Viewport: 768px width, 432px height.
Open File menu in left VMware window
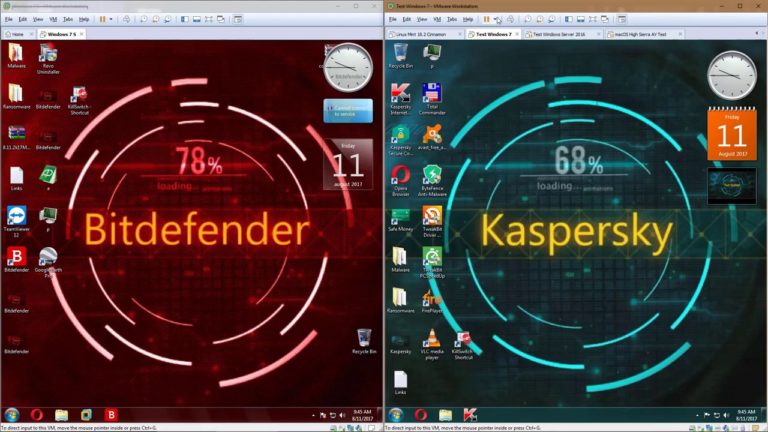tap(9, 19)
